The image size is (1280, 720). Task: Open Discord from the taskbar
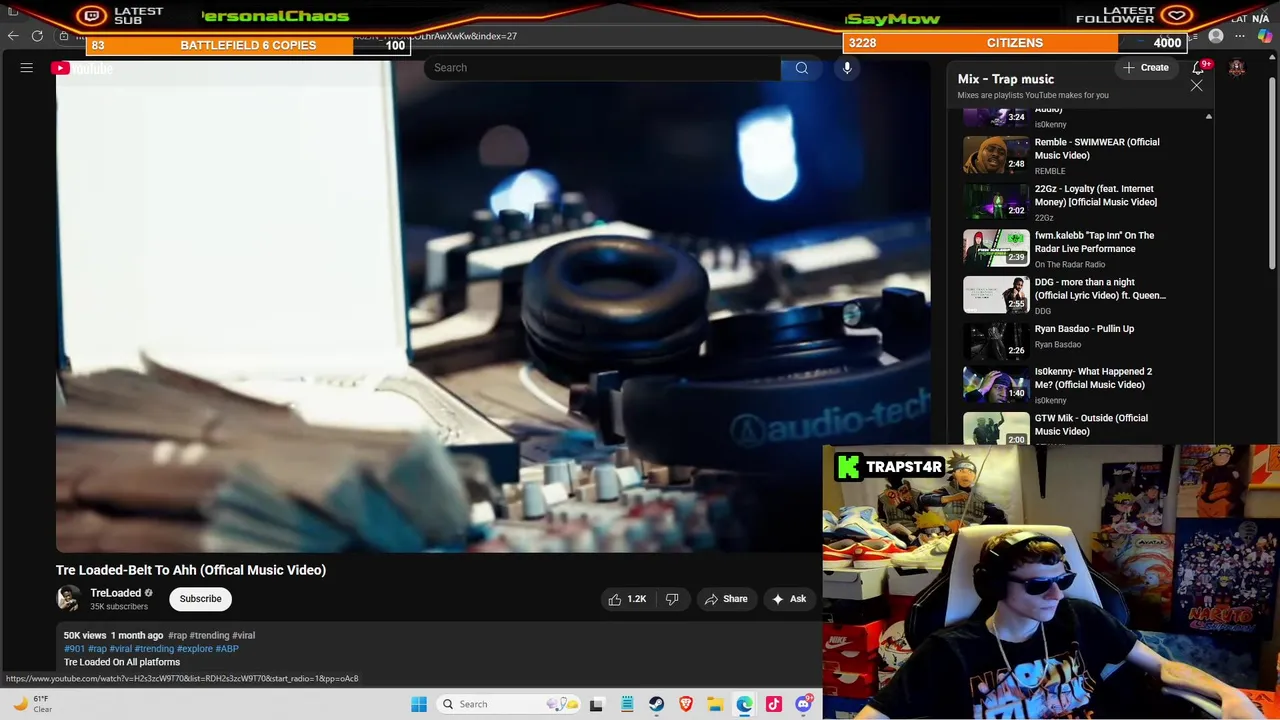coord(803,704)
